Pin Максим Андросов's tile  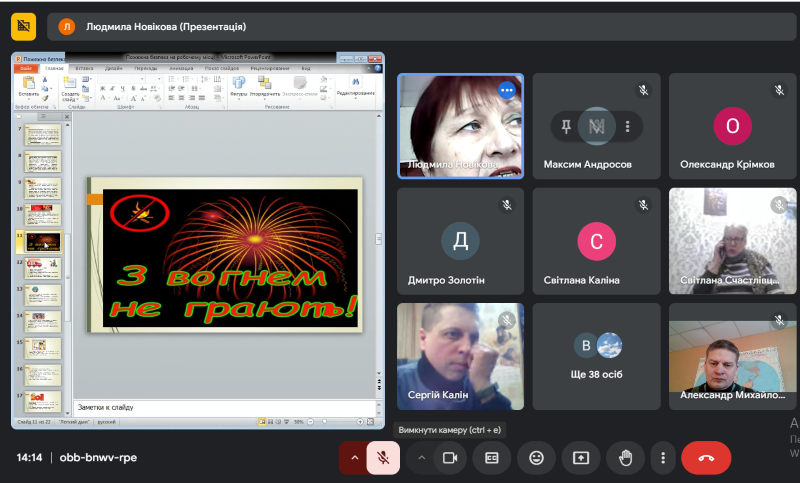[566, 126]
